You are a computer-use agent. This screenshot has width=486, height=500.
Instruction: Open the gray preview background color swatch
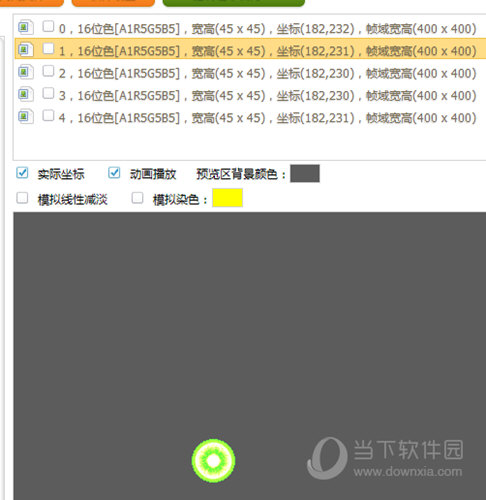pos(305,173)
